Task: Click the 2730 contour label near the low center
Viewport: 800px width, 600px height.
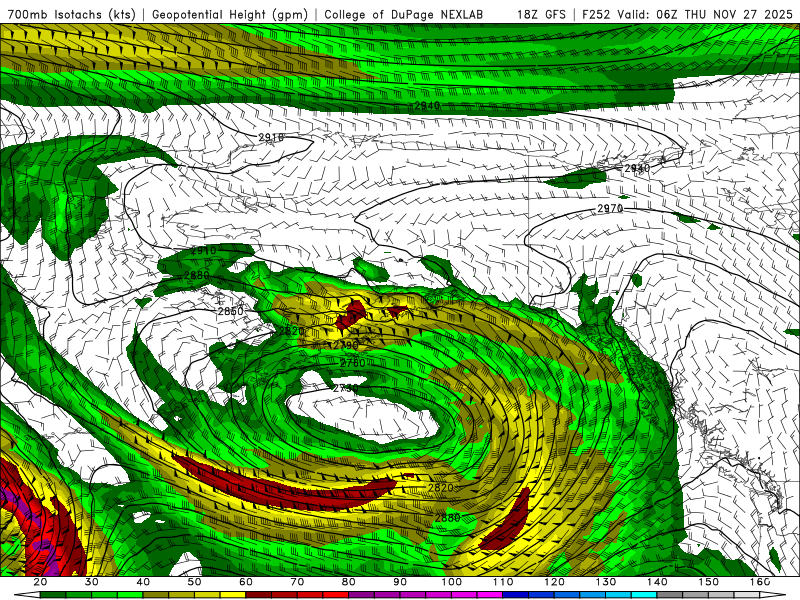Action: click(346, 388)
